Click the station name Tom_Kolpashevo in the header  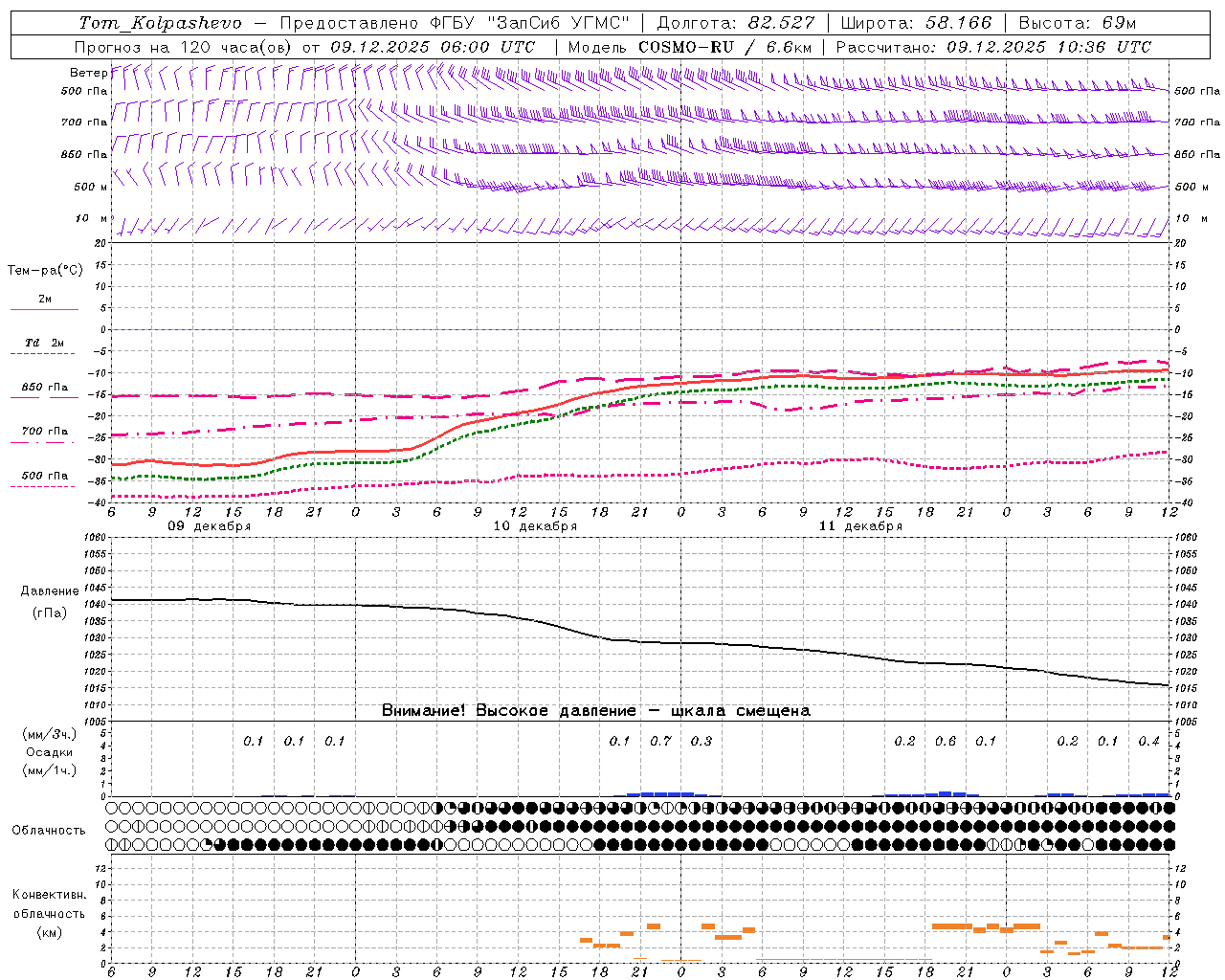coord(160,23)
